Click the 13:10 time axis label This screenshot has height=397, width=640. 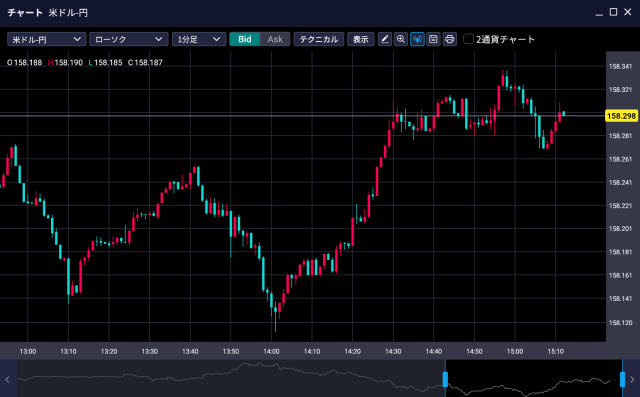point(68,351)
